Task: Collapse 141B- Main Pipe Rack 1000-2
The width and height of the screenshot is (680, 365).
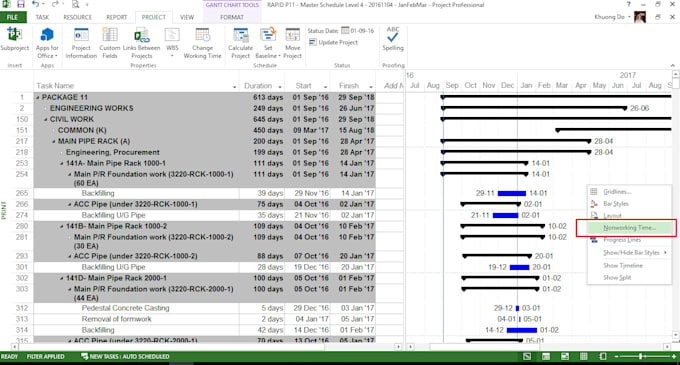Action: point(62,227)
